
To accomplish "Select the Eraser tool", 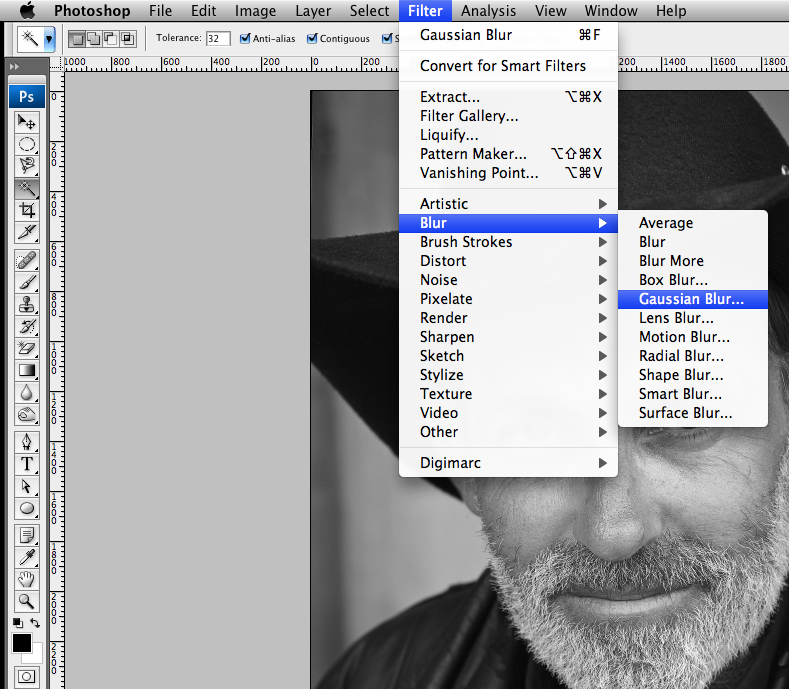I will tap(26, 348).
